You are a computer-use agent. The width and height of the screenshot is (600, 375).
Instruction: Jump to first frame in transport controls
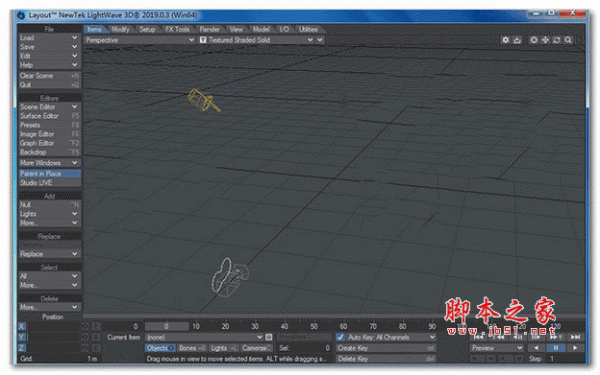coord(479,337)
